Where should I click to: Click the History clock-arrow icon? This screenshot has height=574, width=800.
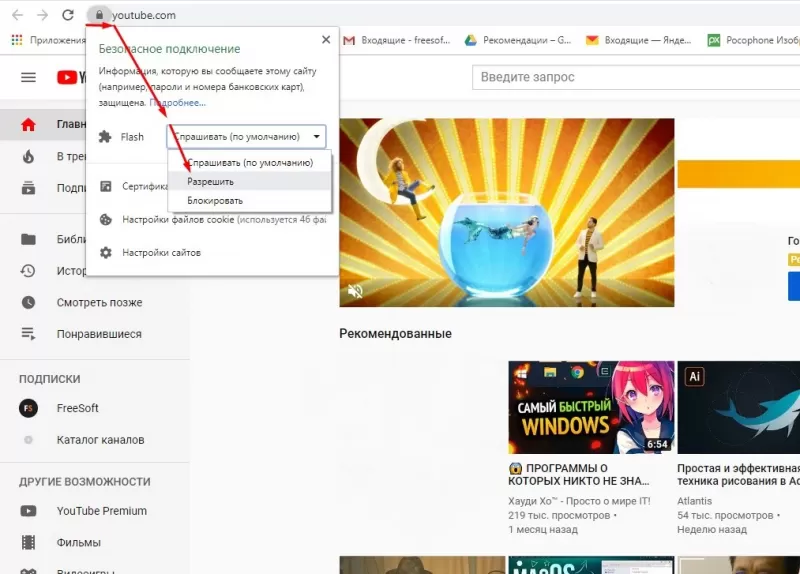pos(28,271)
